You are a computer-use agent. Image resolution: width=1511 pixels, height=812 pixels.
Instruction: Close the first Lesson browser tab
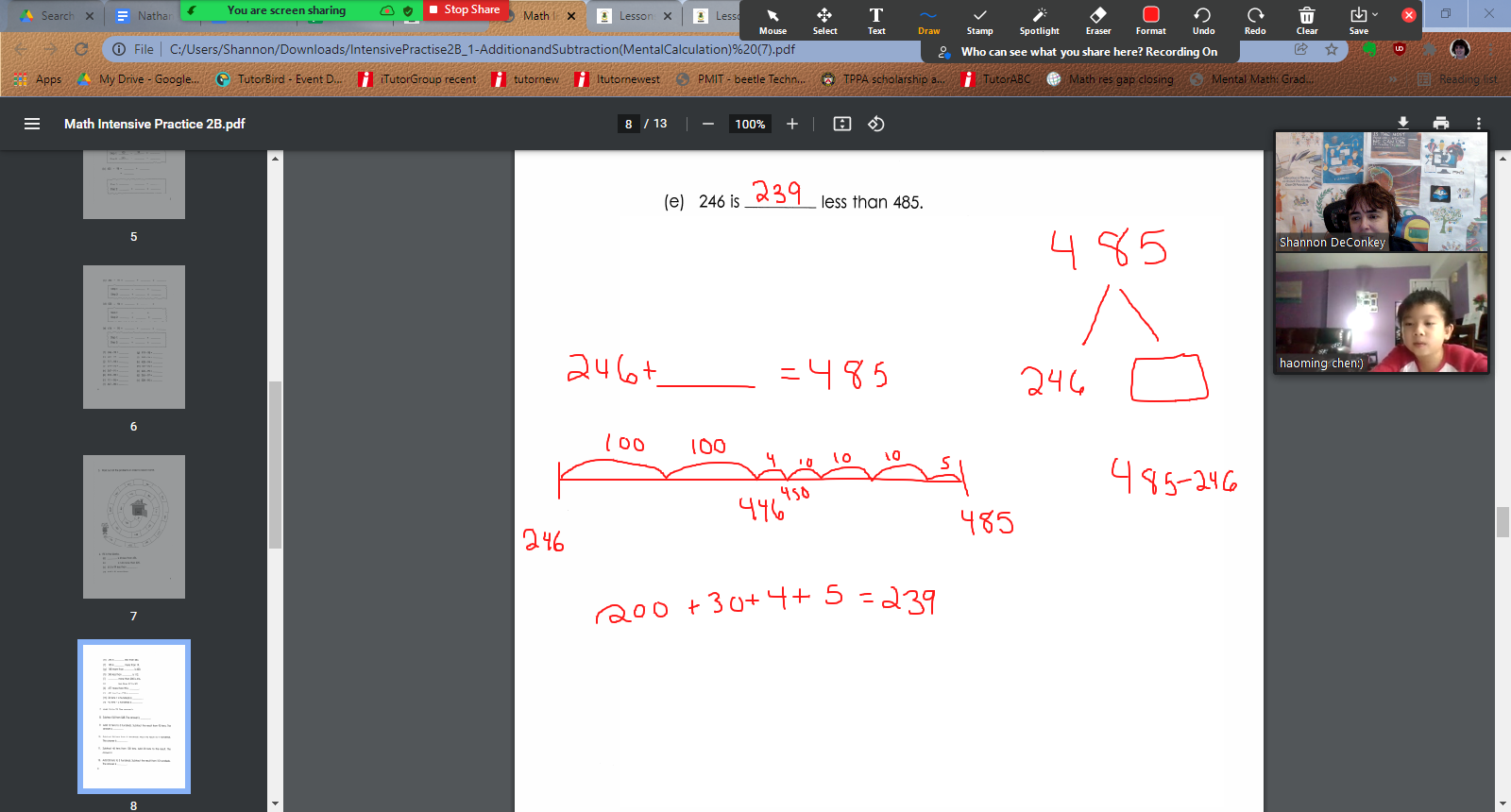click(x=668, y=16)
